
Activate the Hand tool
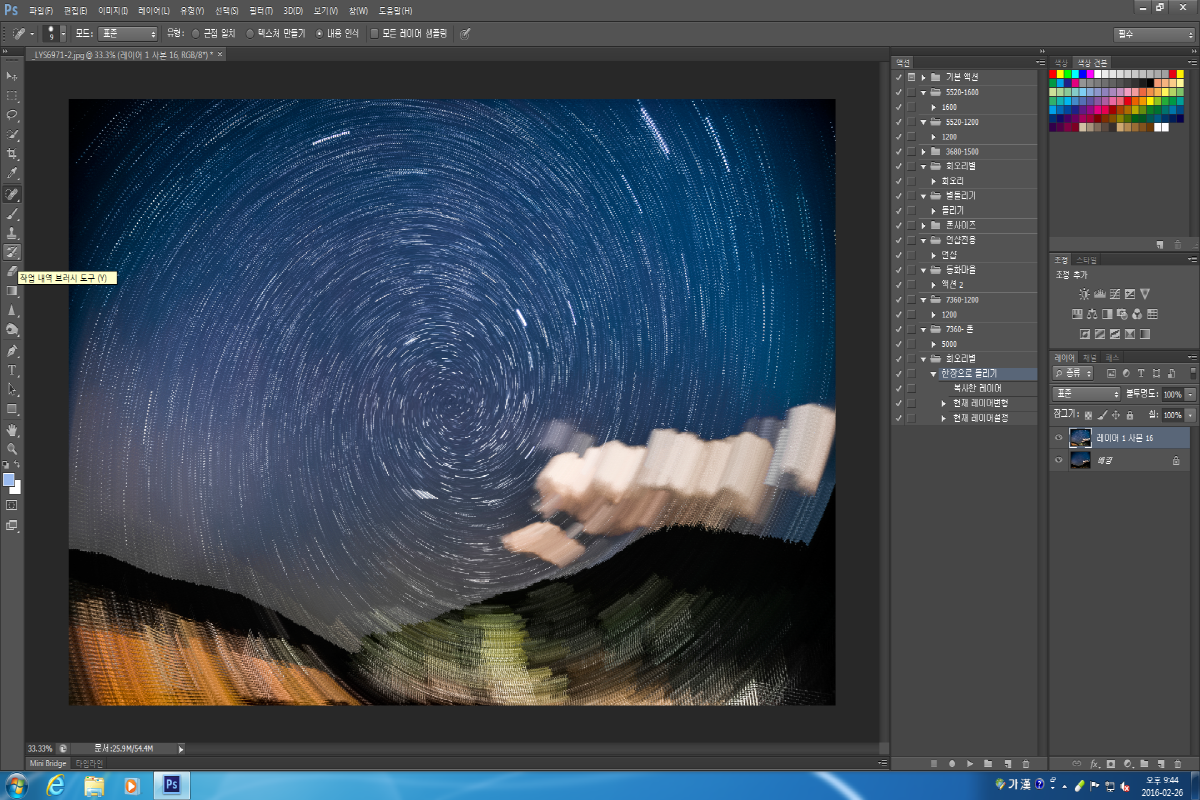tap(13, 429)
